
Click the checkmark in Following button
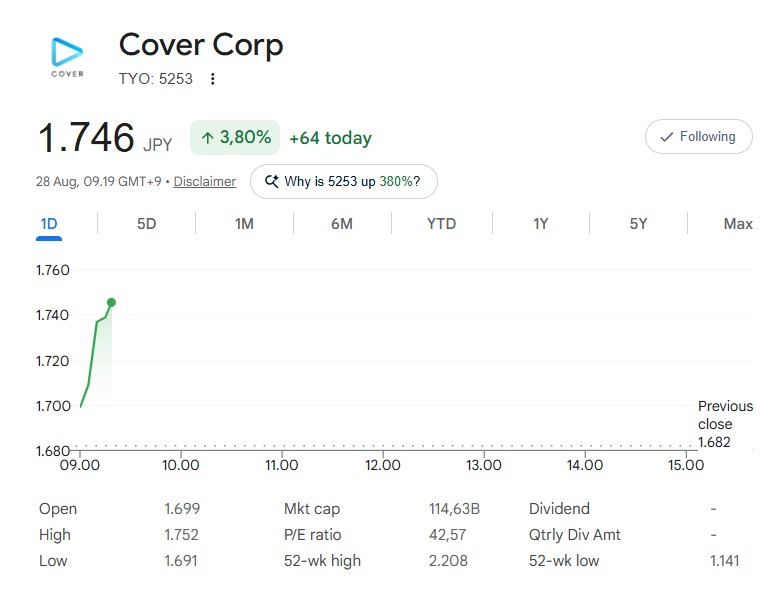tap(666, 137)
